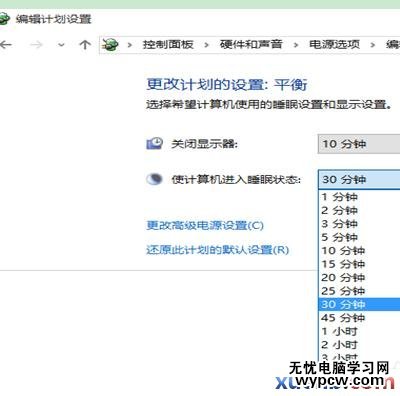Select 15 分钟 in the sleep list

(x=359, y=264)
